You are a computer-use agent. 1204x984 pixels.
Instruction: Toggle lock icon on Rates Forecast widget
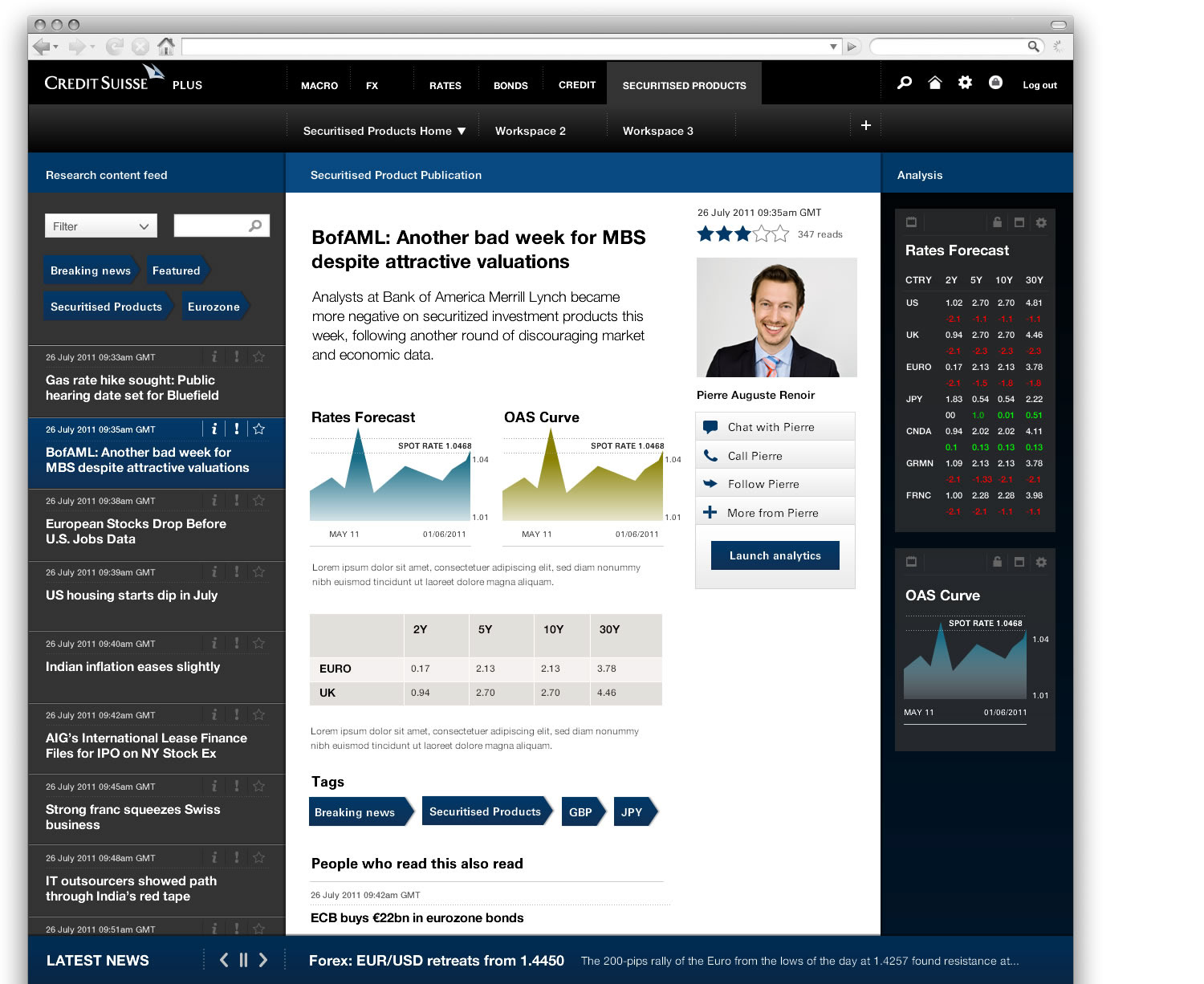997,222
